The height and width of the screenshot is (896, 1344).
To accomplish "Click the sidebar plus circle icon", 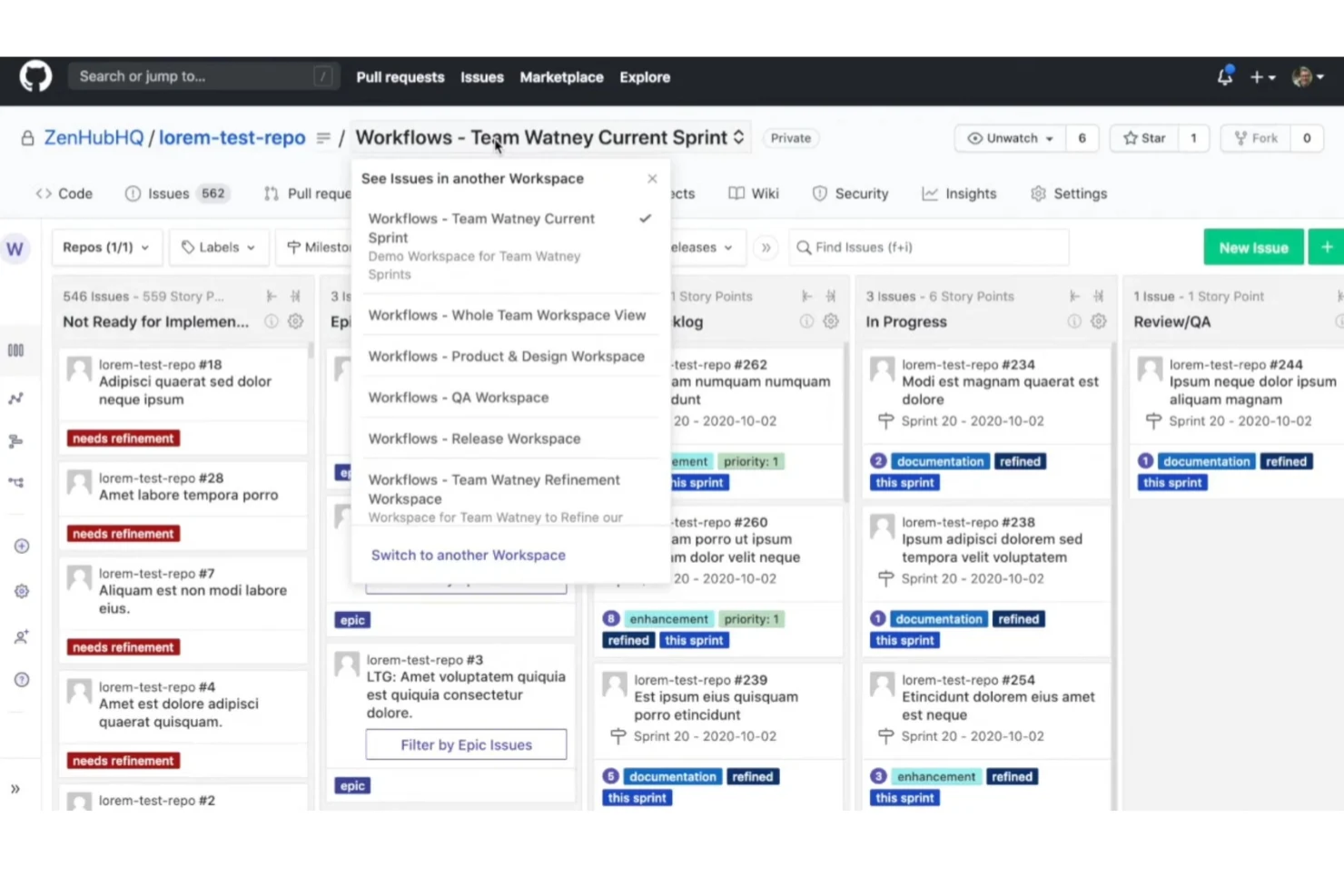I will tap(22, 546).
